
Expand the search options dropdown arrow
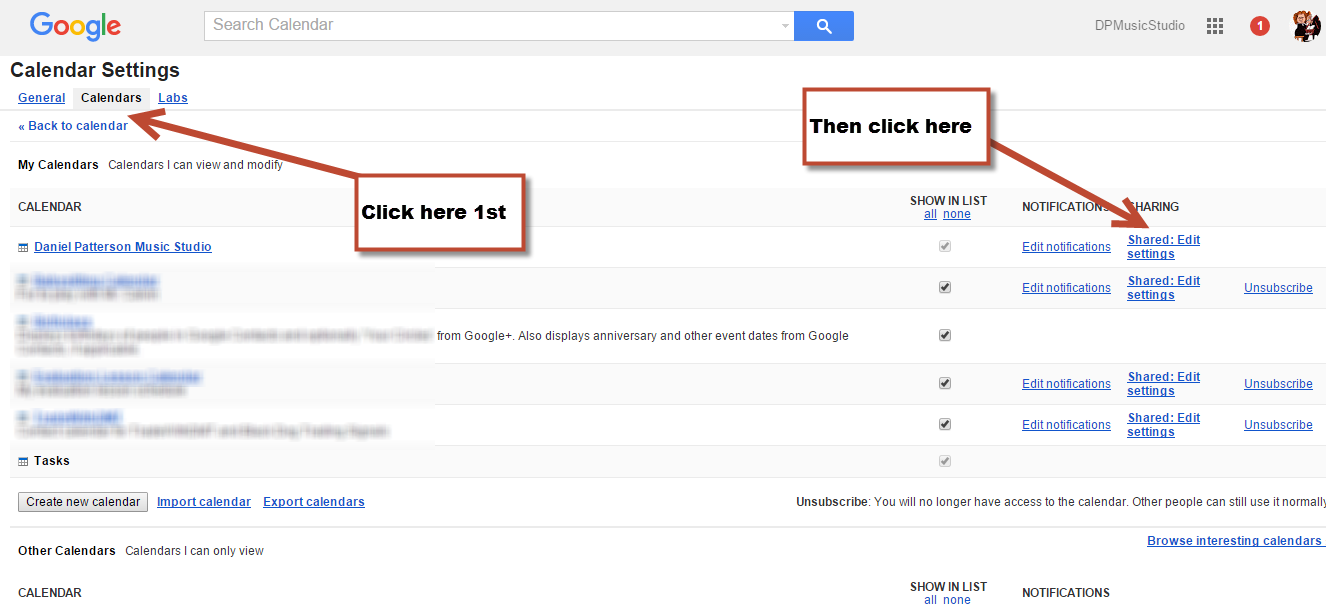click(785, 26)
